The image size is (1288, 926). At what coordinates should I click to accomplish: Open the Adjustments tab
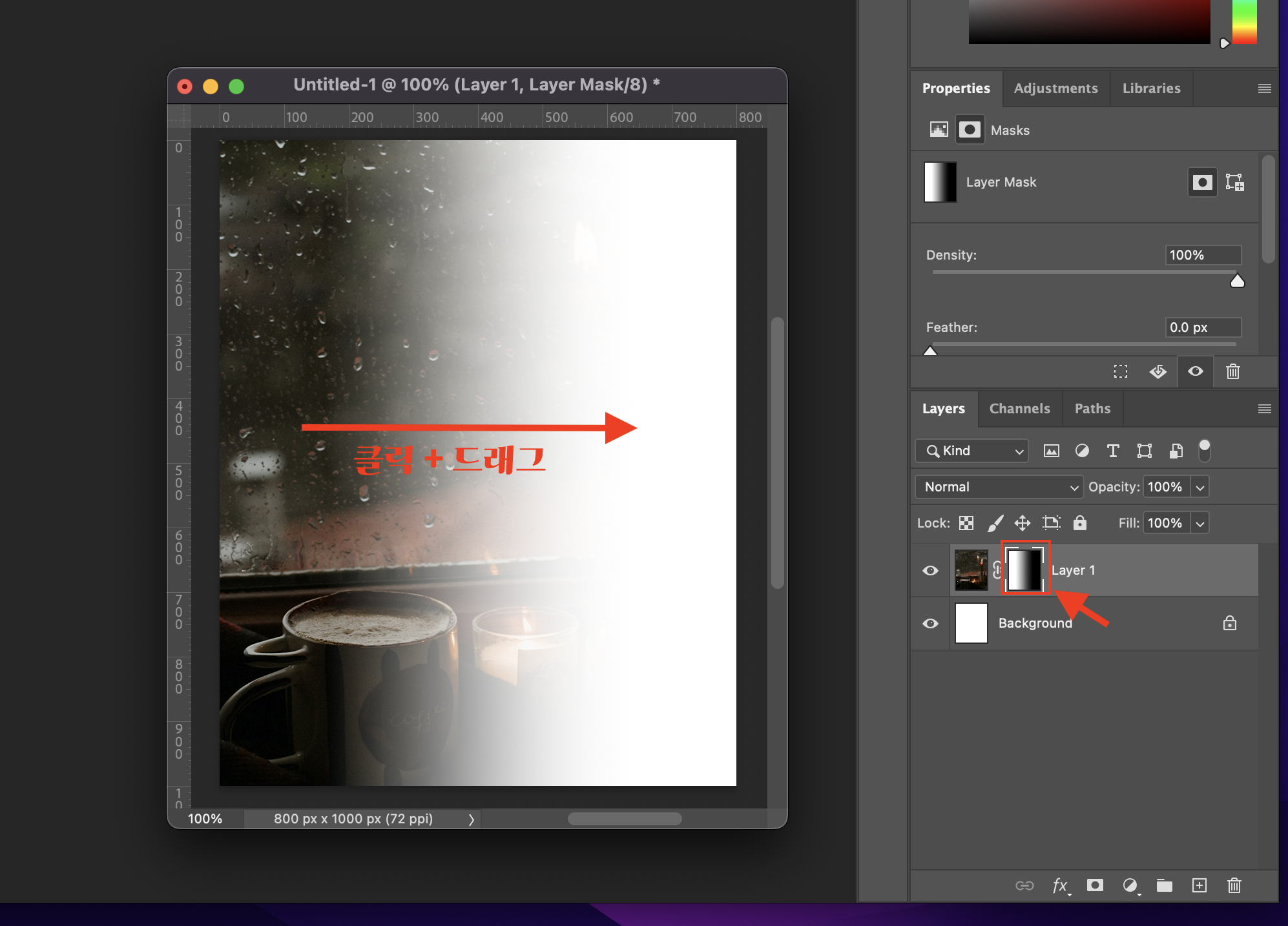tap(1055, 88)
